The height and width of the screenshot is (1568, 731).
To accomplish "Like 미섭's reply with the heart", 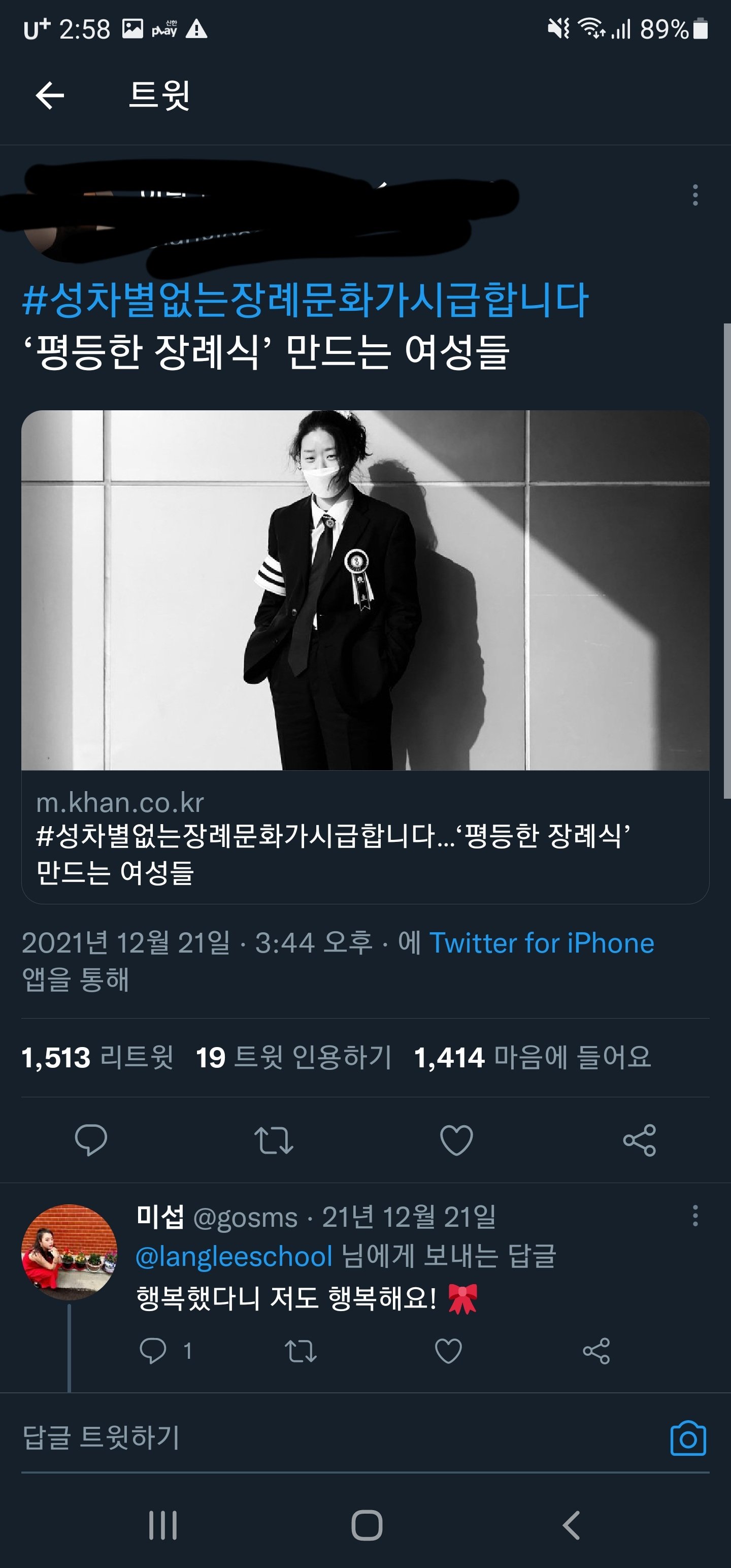I will (x=449, y=1351).
